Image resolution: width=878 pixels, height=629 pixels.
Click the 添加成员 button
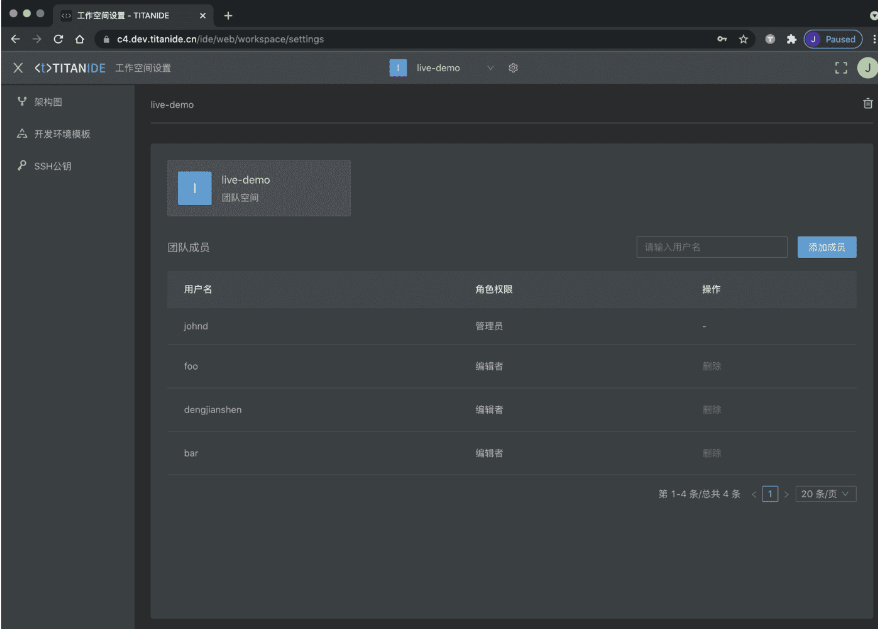point(826,247)
